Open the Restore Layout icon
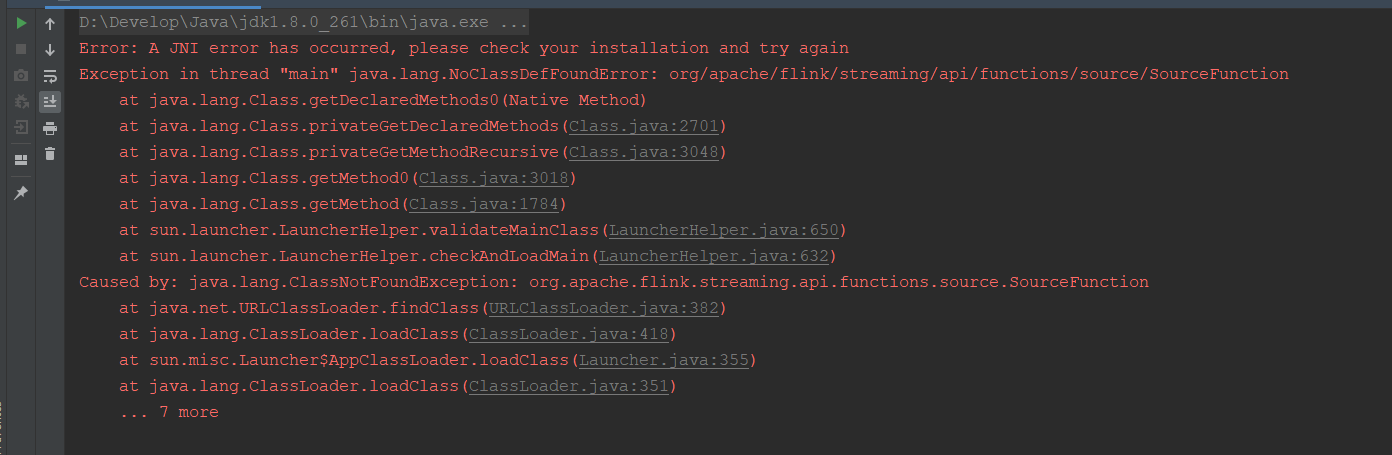The image size is (1392, 455). [x=20, y=159]
